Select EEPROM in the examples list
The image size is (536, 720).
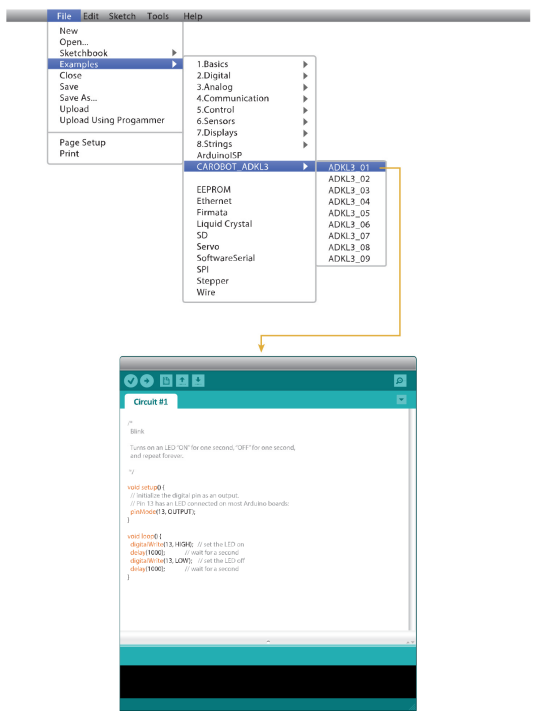tap(249, 190)
